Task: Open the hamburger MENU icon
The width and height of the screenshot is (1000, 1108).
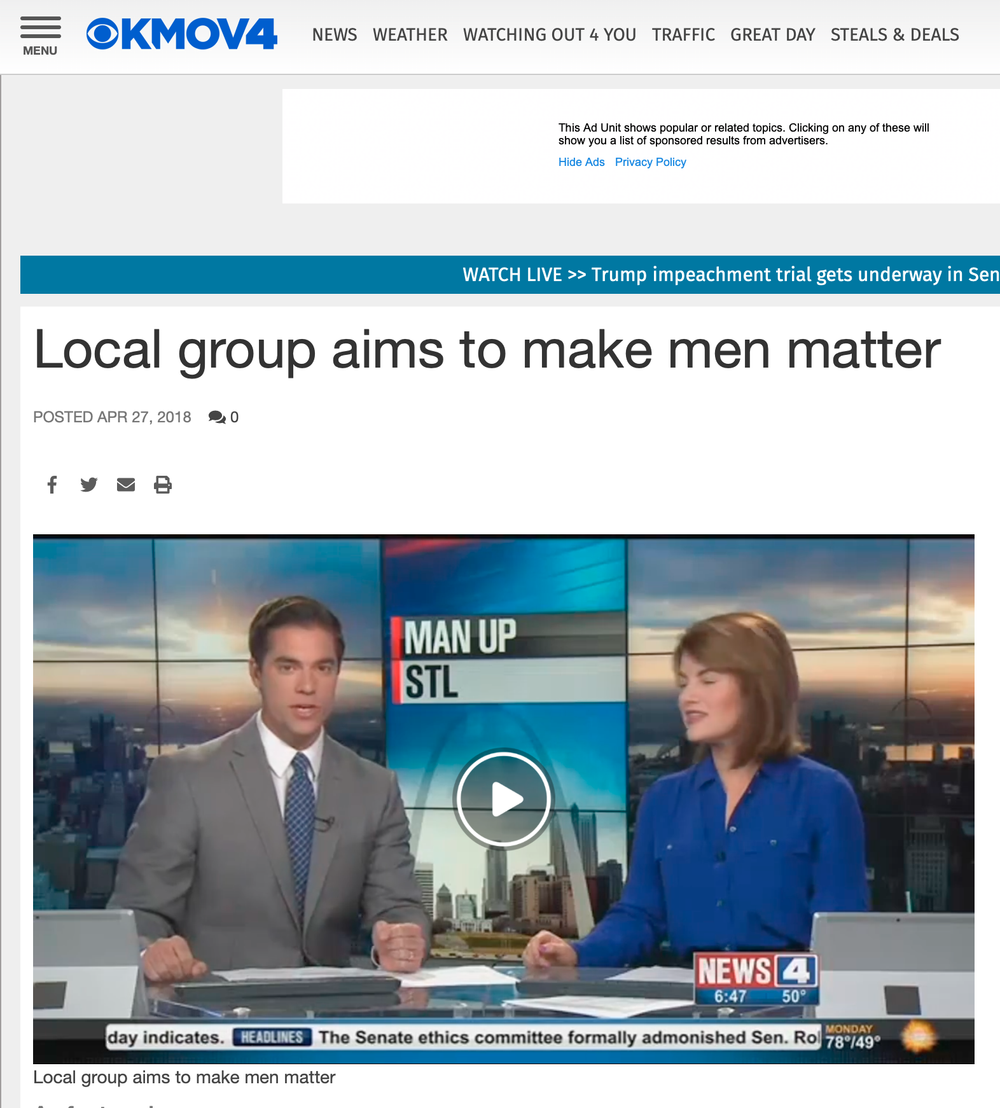Action: 40,35
